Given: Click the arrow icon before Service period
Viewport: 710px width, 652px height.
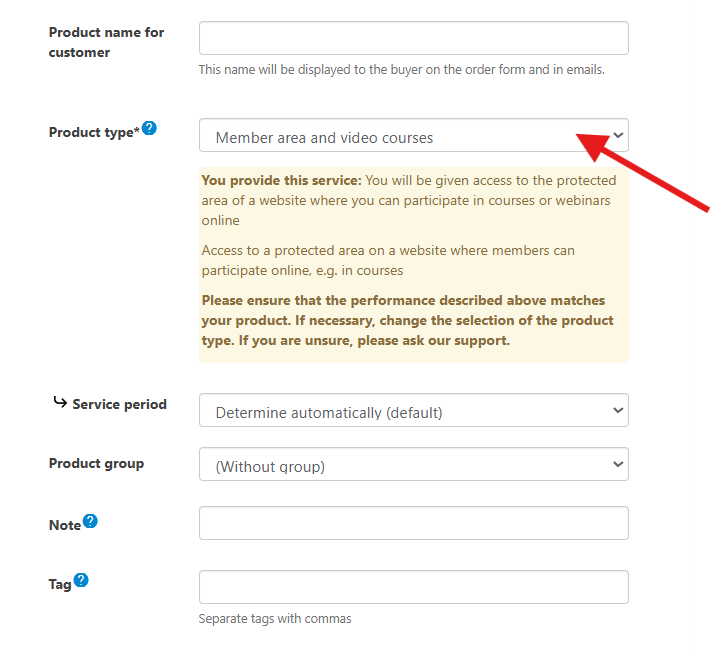Looking at the screenshot, I should [x=60, y=402].
